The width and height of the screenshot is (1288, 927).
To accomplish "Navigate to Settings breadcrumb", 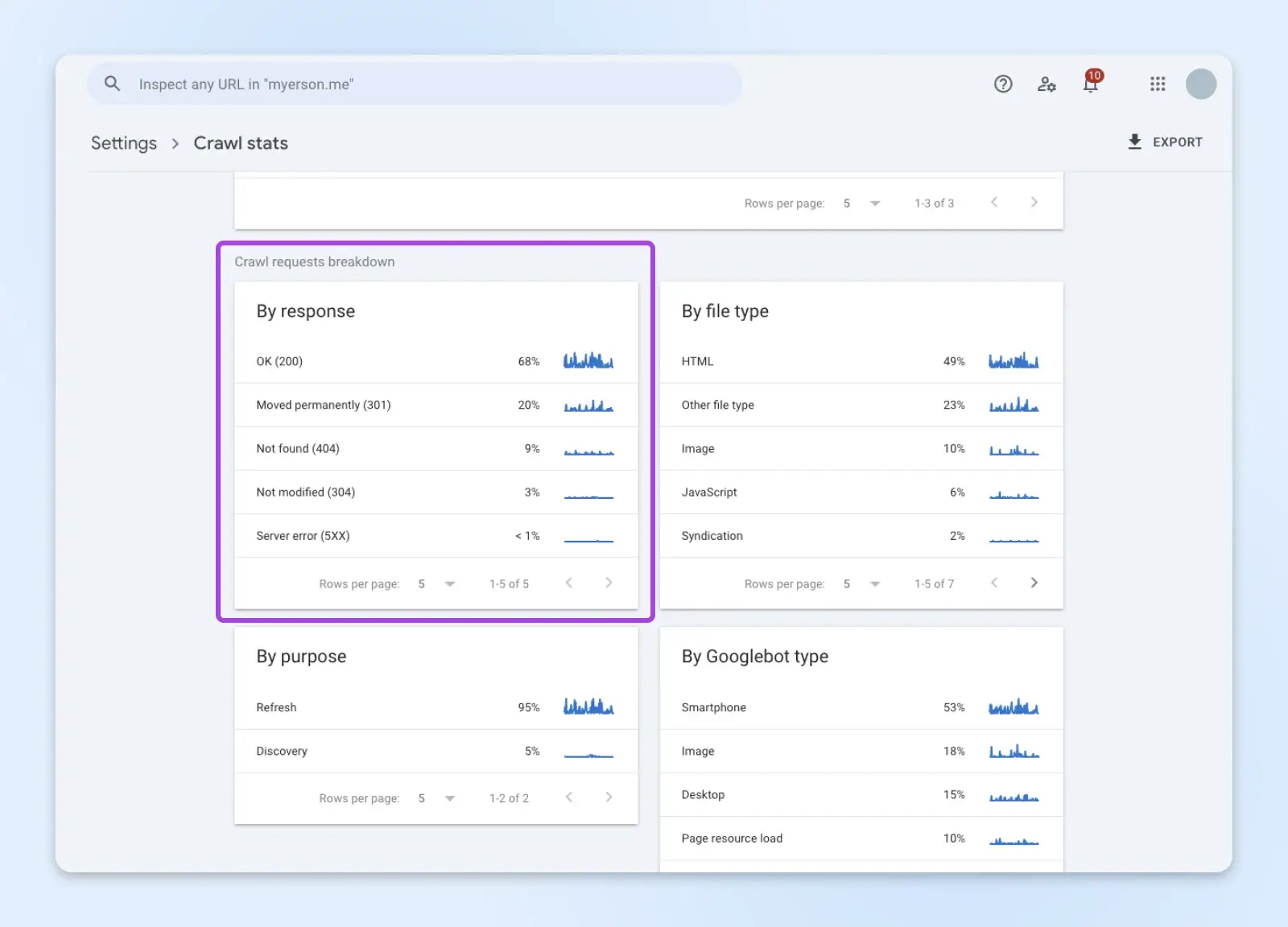I will click(x=124, y=143).
